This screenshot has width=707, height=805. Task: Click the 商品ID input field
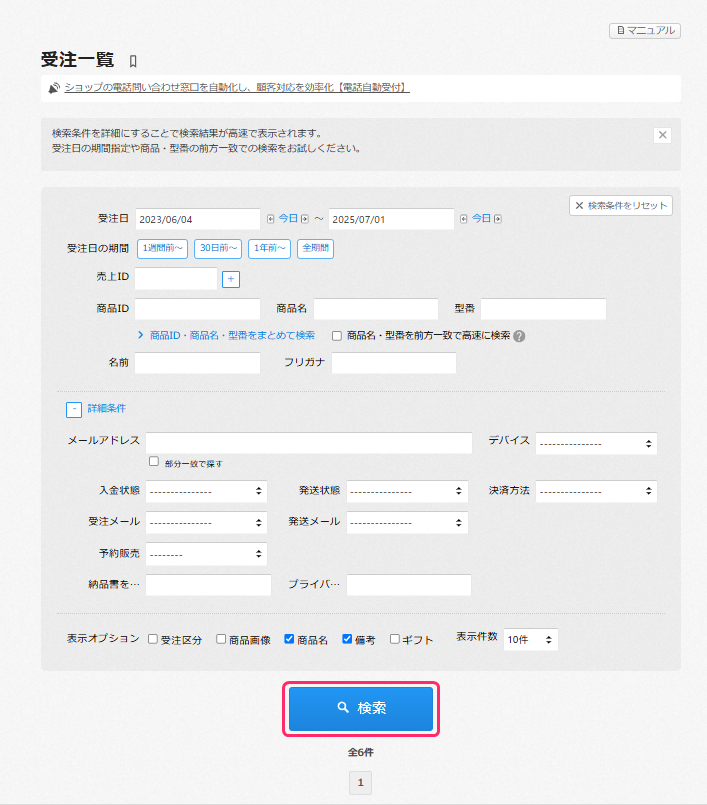tap(198, 309)
